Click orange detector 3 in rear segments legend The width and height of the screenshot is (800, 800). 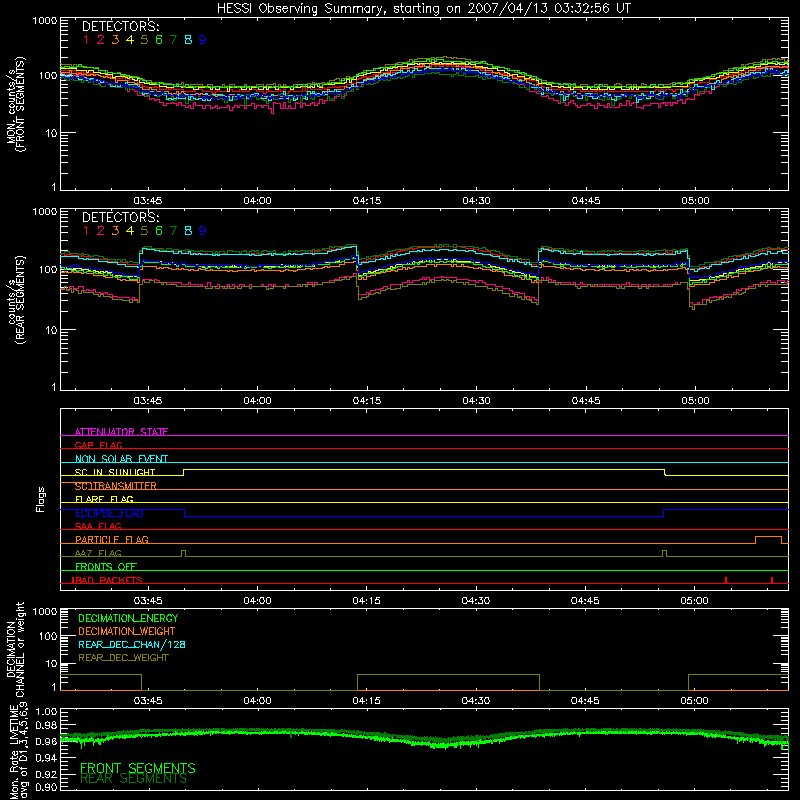115,231
